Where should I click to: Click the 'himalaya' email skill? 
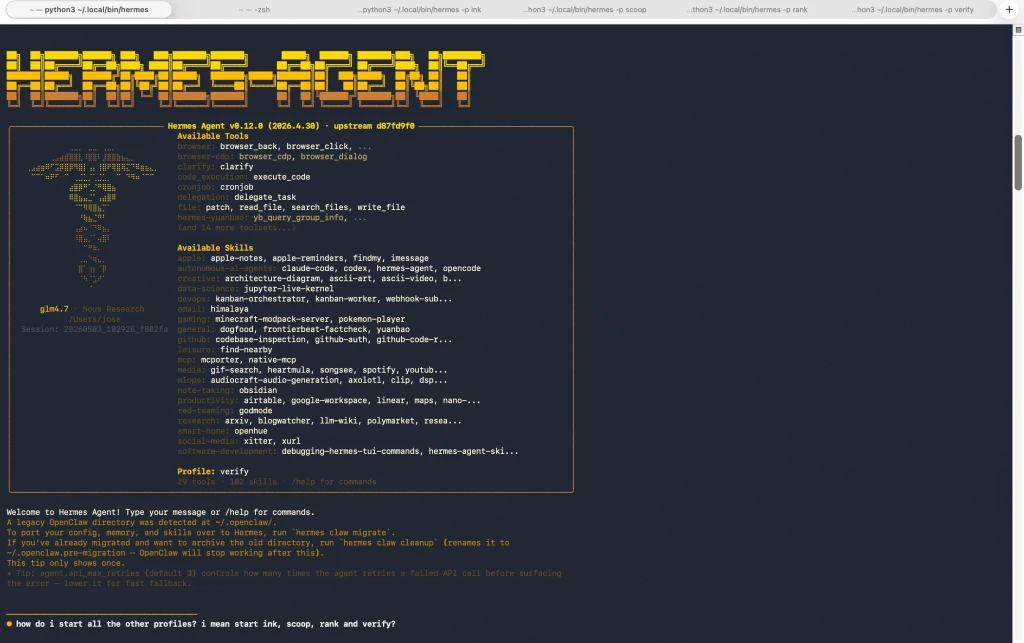(229, 309)
